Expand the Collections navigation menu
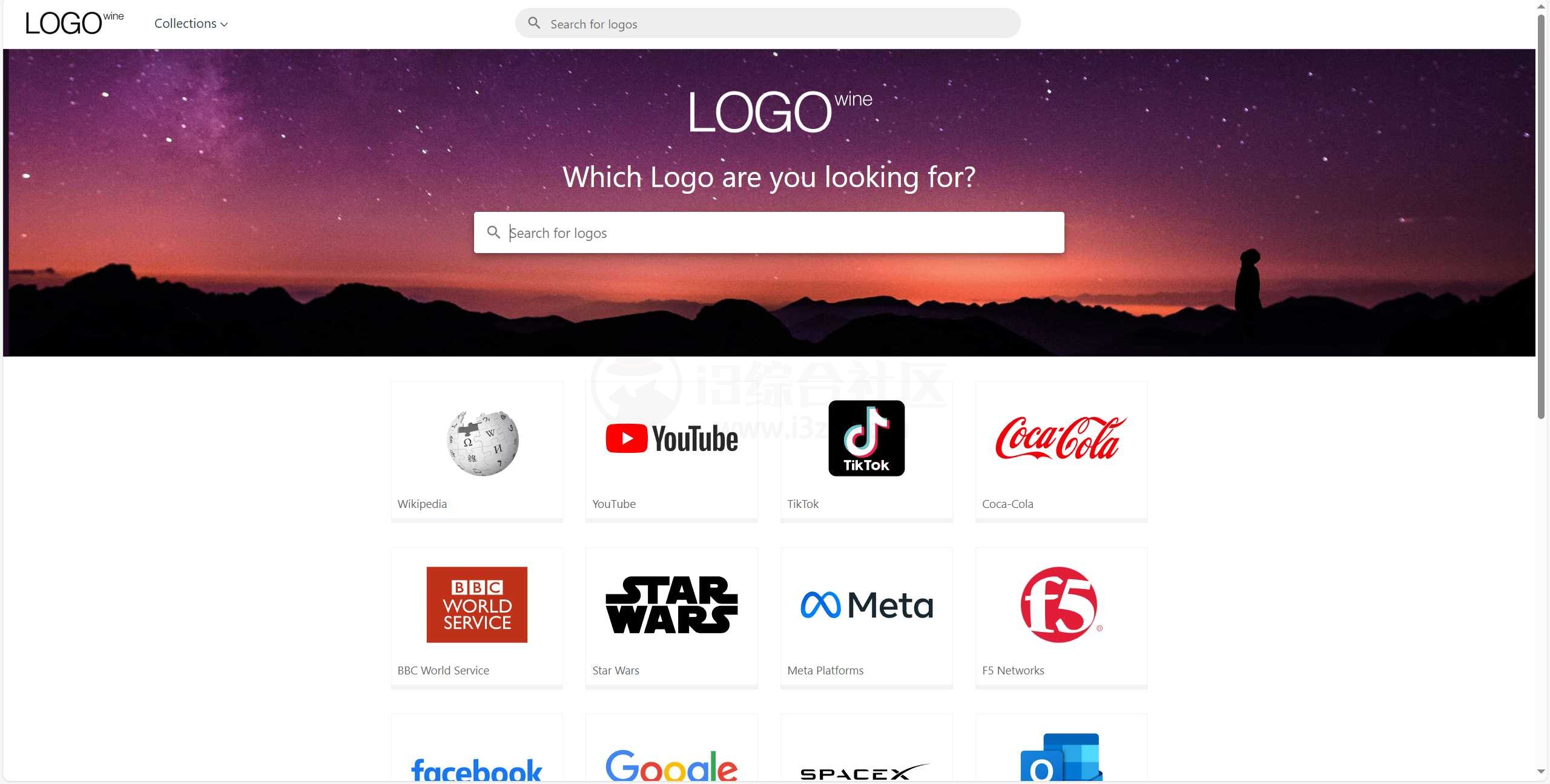 pos(192,23)
